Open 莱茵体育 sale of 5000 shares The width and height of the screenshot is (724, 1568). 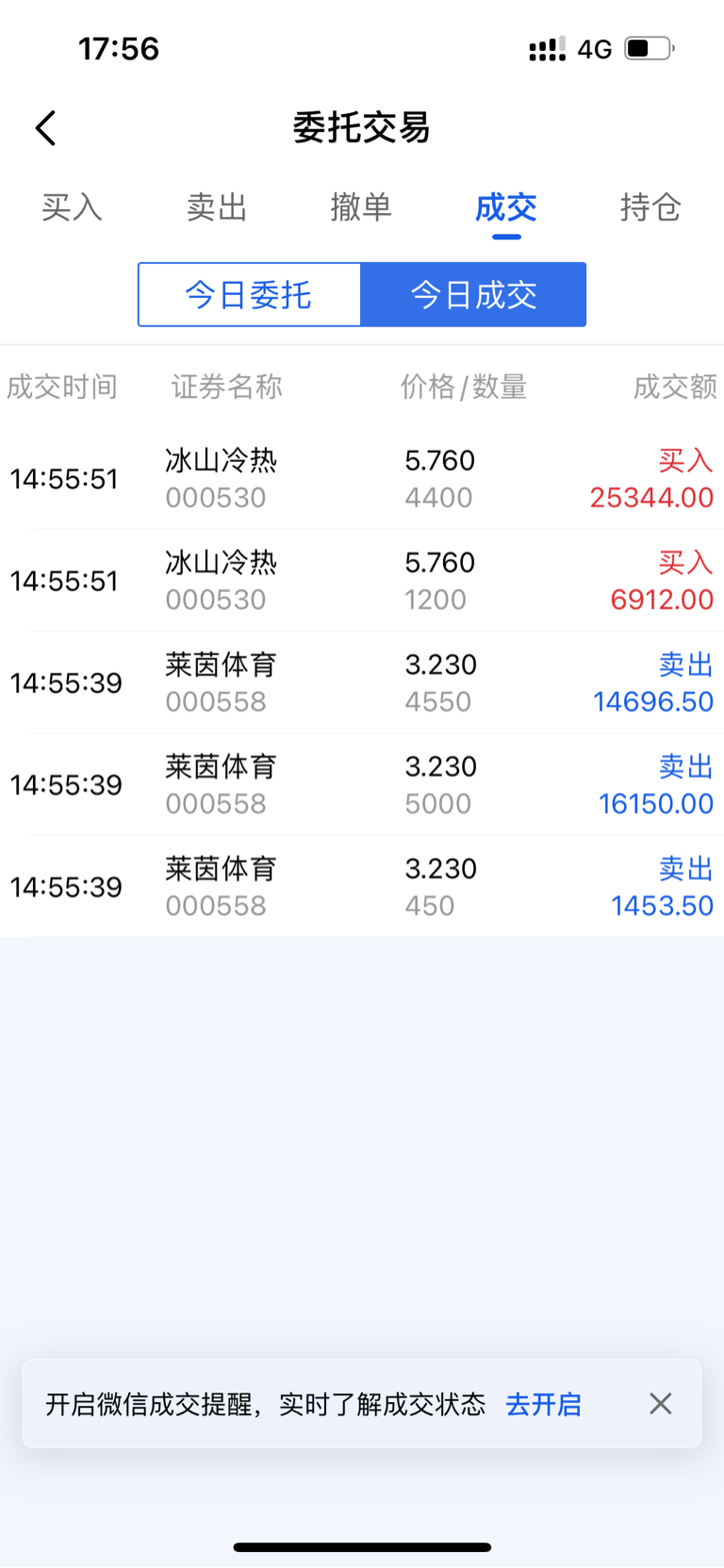tap(362, 784)
